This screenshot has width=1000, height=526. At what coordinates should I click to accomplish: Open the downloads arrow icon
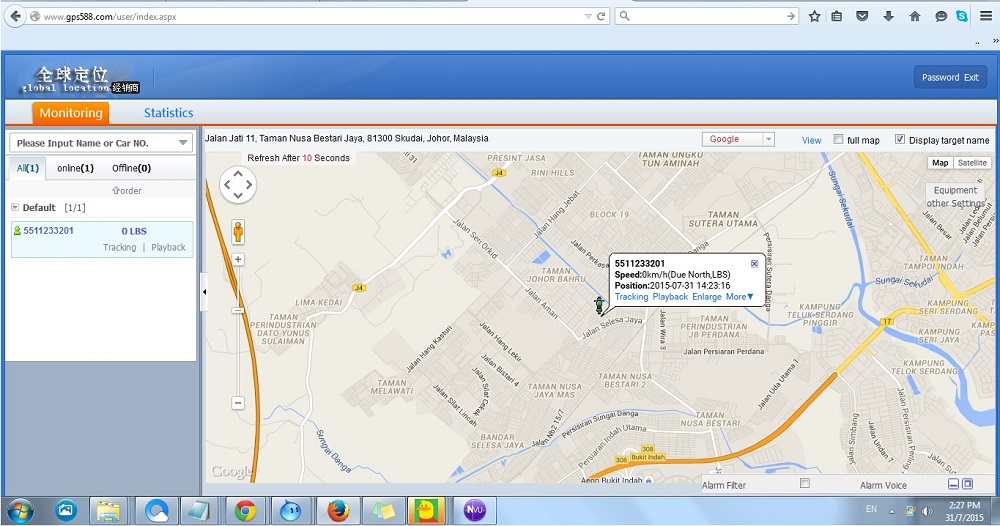[x=888, y=17]
